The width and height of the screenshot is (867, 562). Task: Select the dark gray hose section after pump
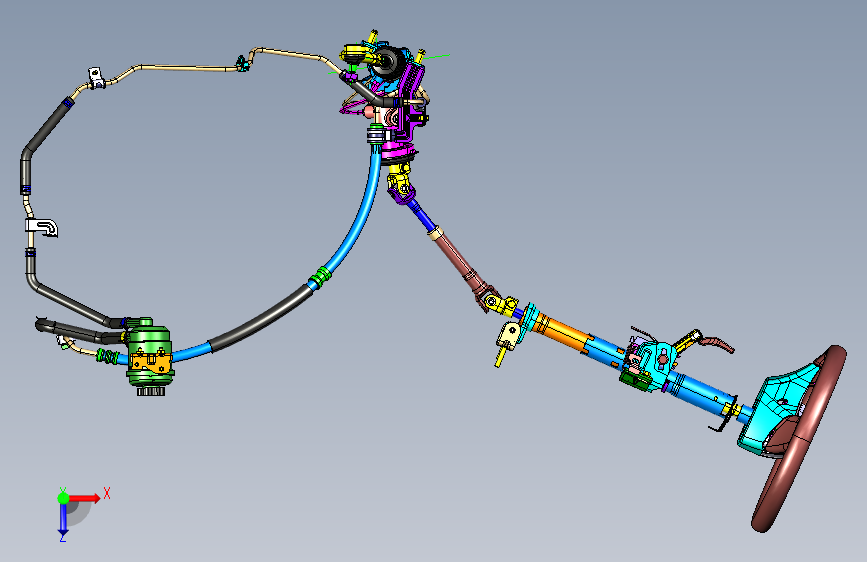263,319
